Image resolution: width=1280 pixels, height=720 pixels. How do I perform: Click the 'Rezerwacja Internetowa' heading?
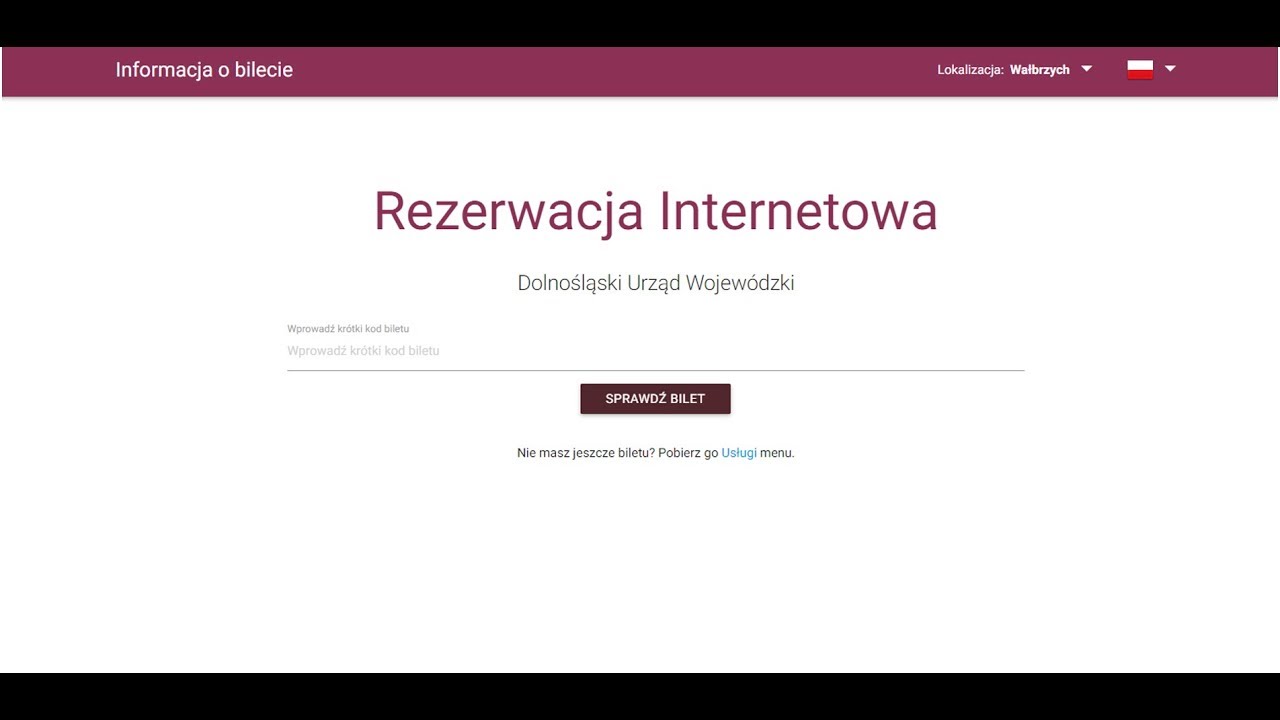pyautogui.click(x=656, y=211)
